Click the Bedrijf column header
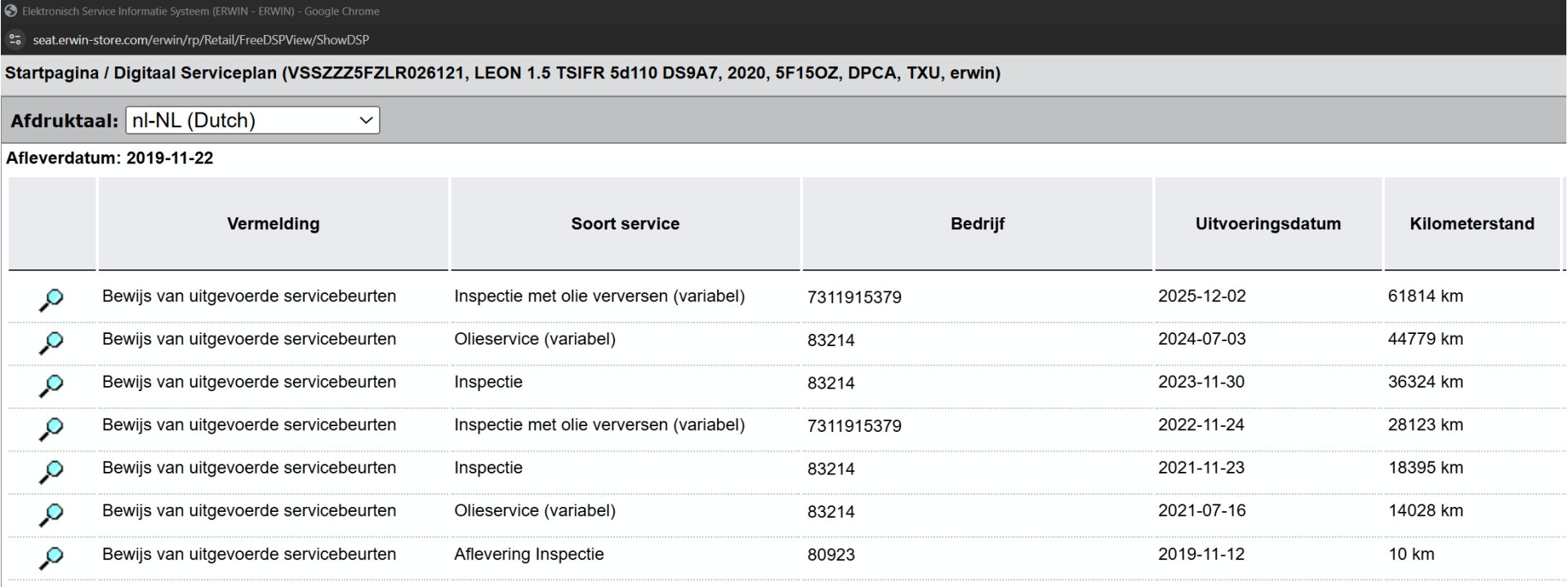This screenshot has width=1568, height=587. tap(977, 224)
